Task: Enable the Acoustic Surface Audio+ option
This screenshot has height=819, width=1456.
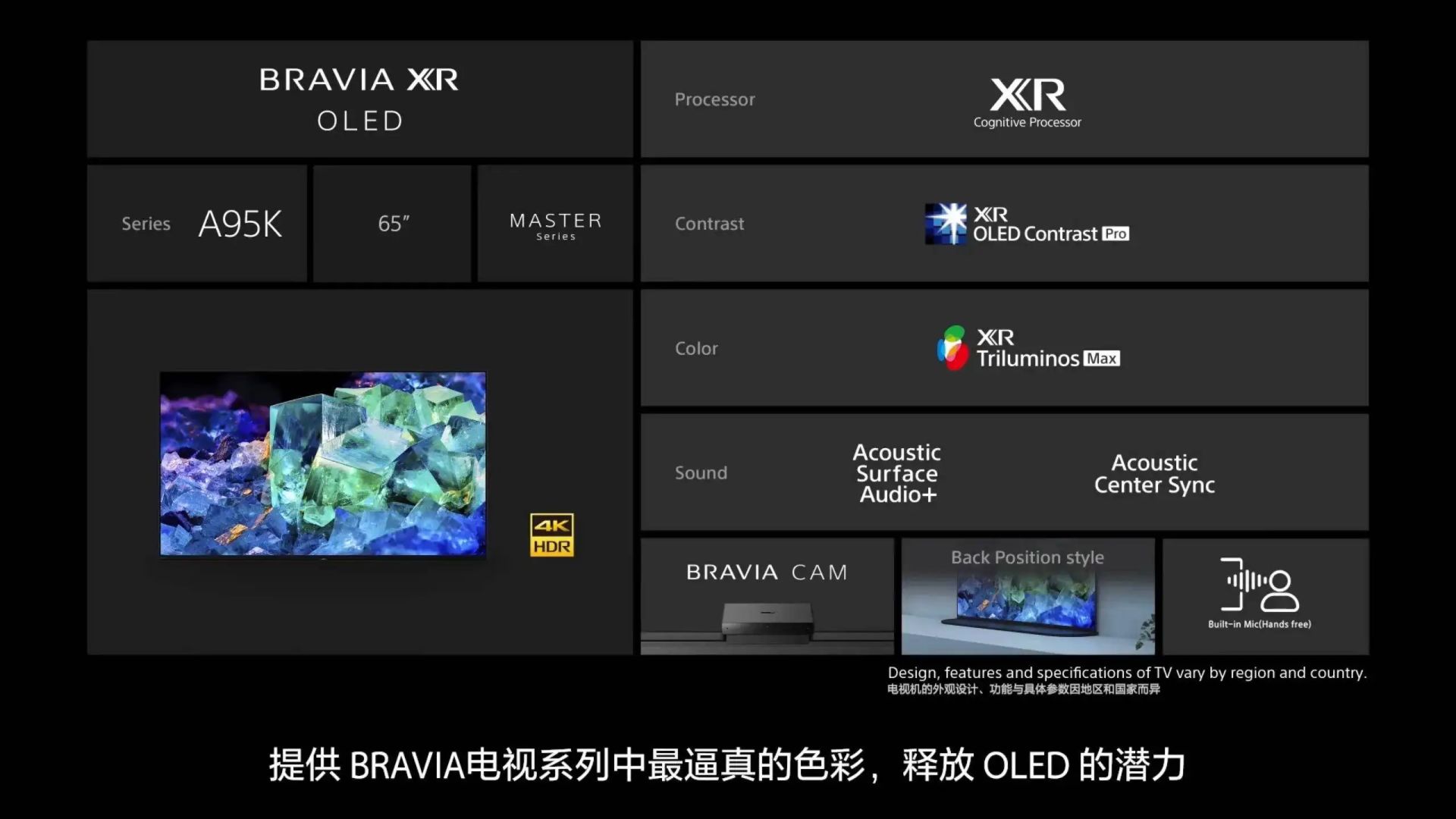Action: coord(896,472)
